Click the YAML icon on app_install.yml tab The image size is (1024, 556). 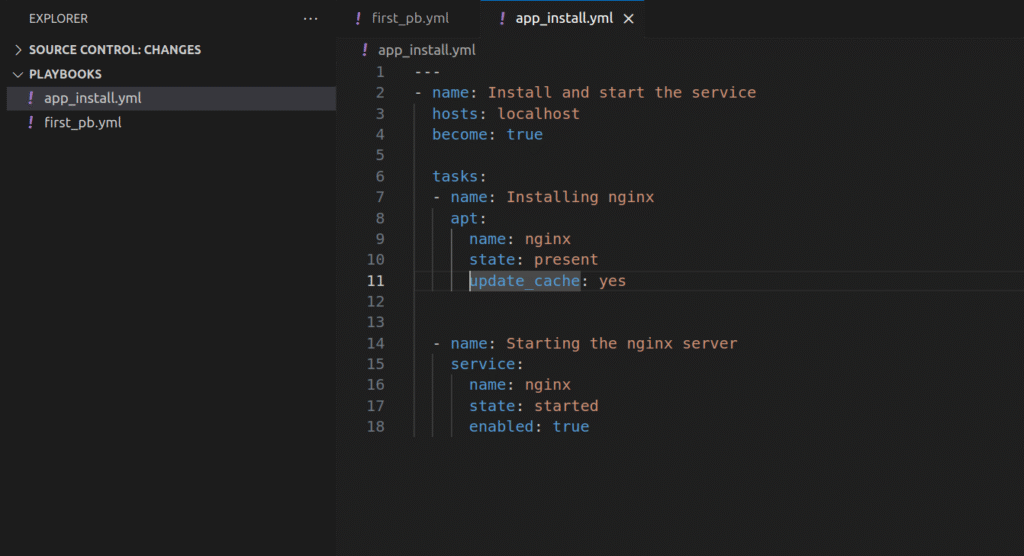click(x=502, y=19)
